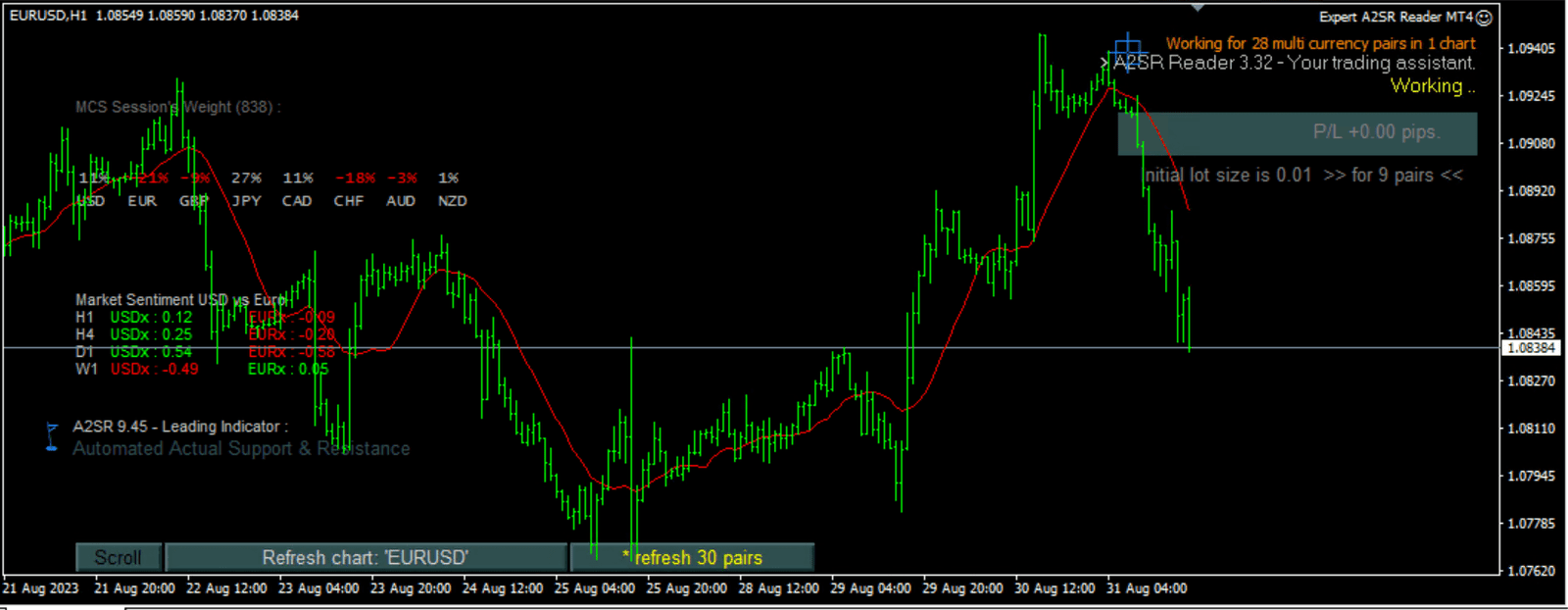The height and width of the screenshot is (610, 1568).
Task: Click the '>> for 9 pairs <<' text
Action: (x=1393, y=176)
